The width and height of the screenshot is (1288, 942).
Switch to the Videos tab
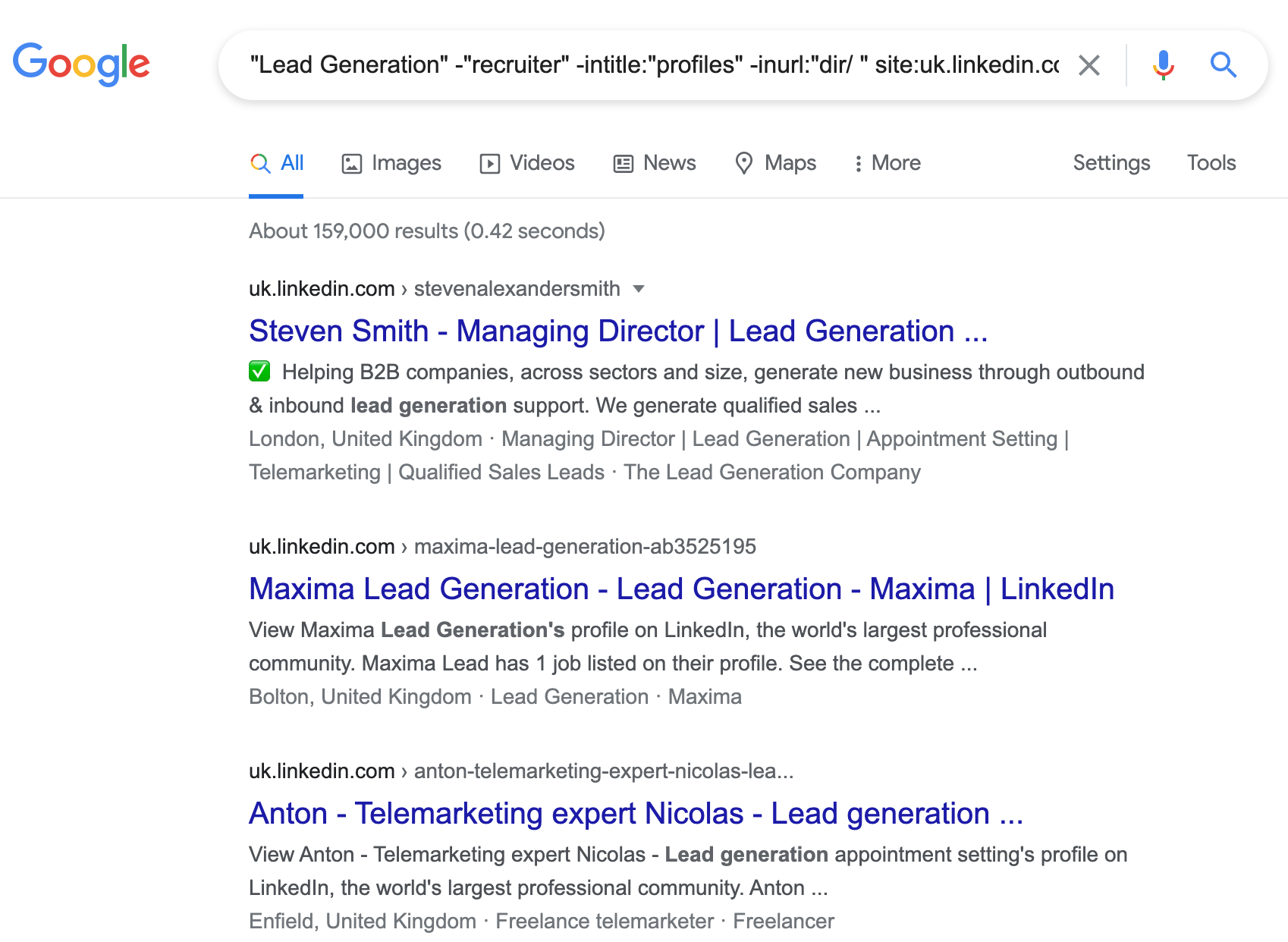coord(527,163)
